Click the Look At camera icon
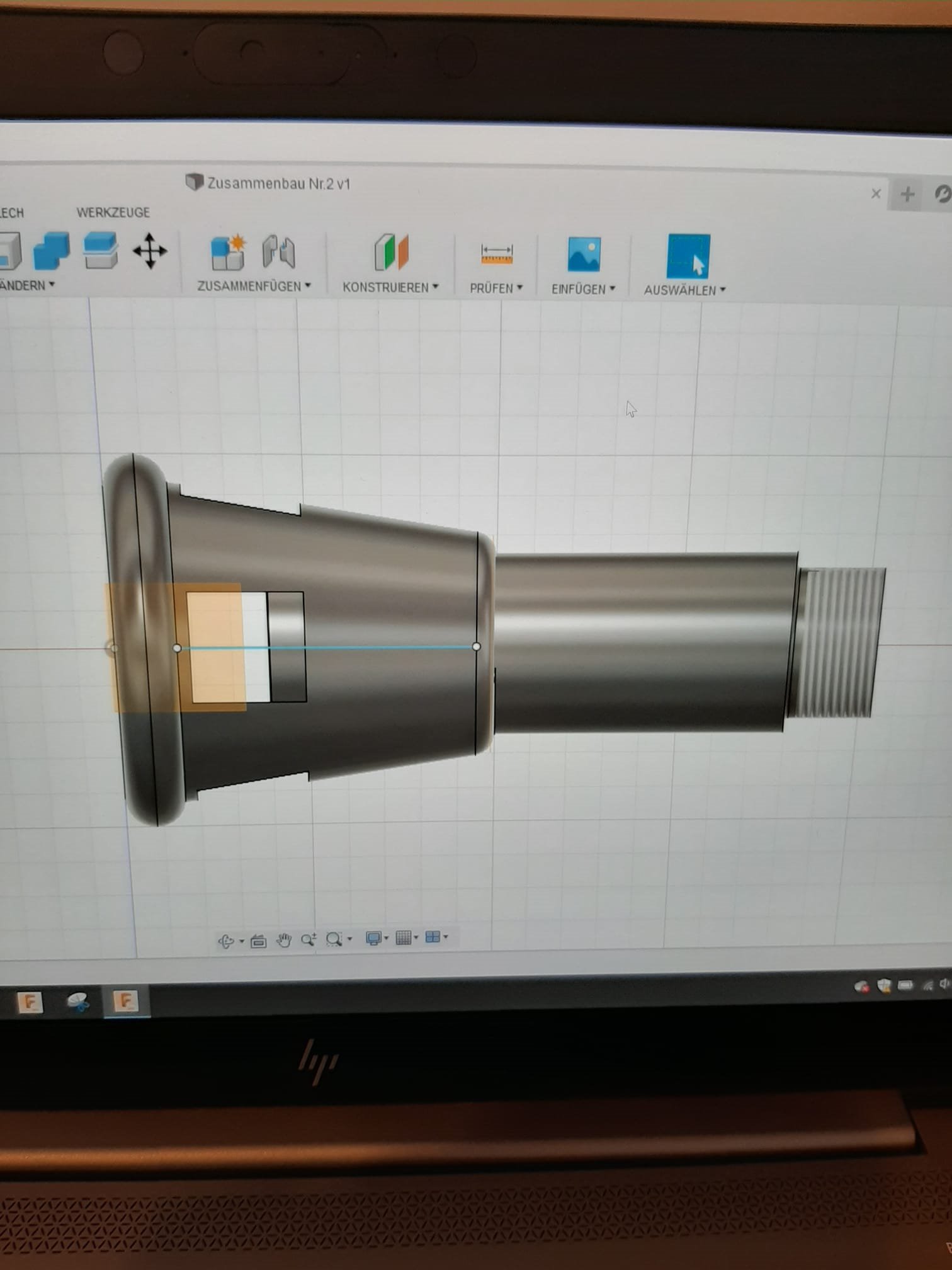Screen dimensions: 952x1270 258,941
